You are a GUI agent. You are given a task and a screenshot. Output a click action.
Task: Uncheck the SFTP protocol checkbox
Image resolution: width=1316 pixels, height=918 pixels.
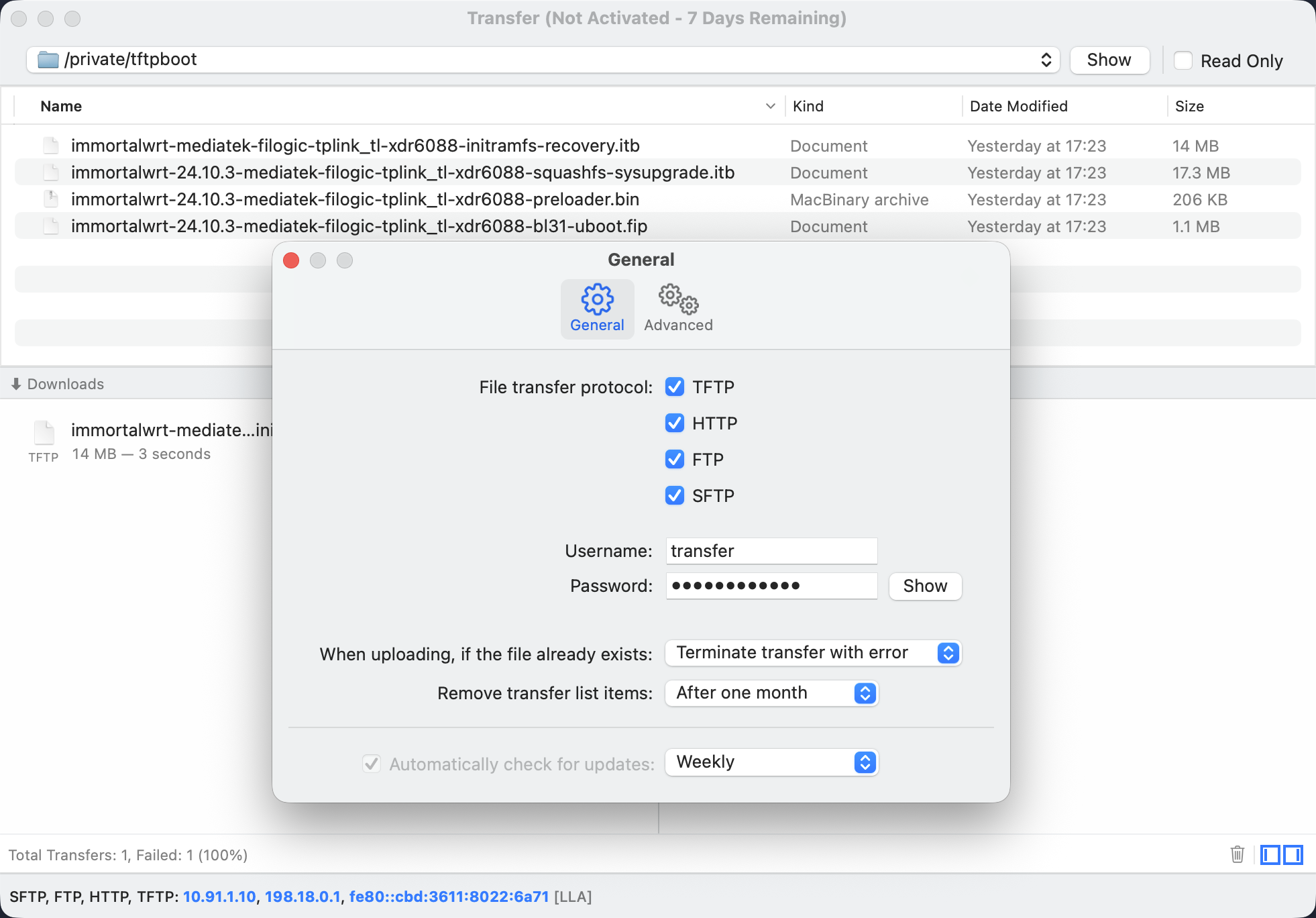pyautogui.click(x=675, y=496)
